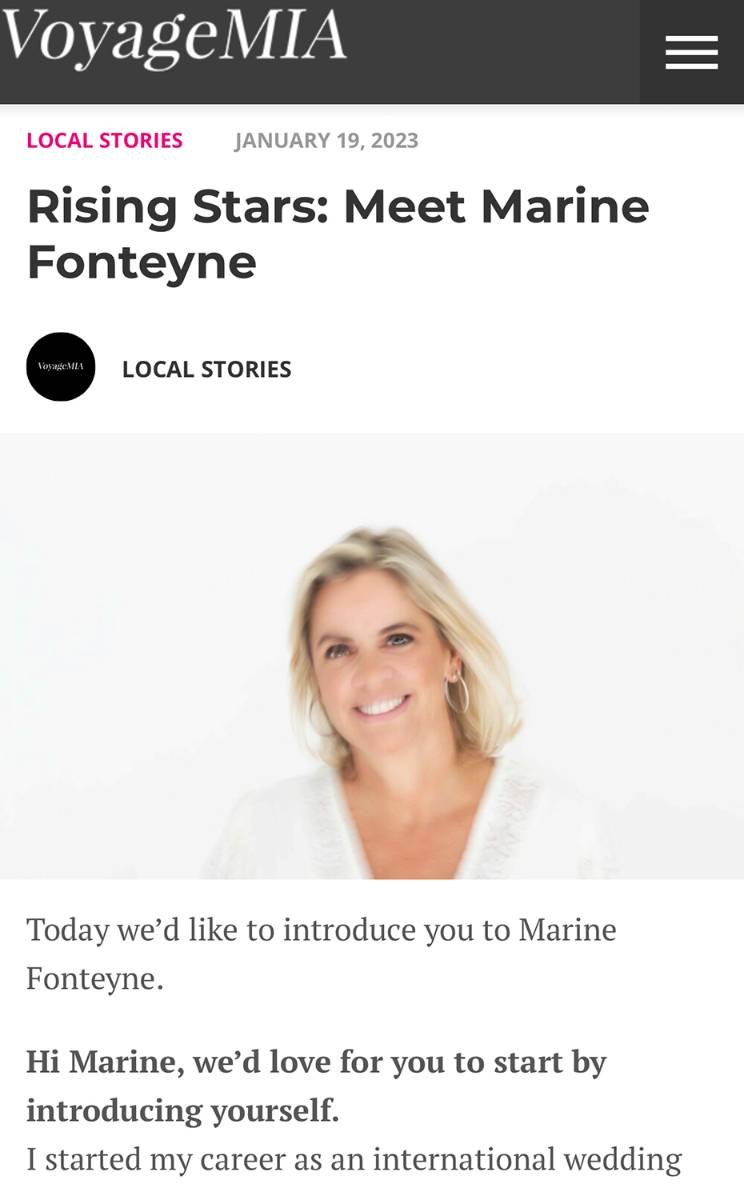Click the bold 'Hi Marine, we'd love' question
The height and width of the screenshot is (1200, 744).
tap(316, 1085)
